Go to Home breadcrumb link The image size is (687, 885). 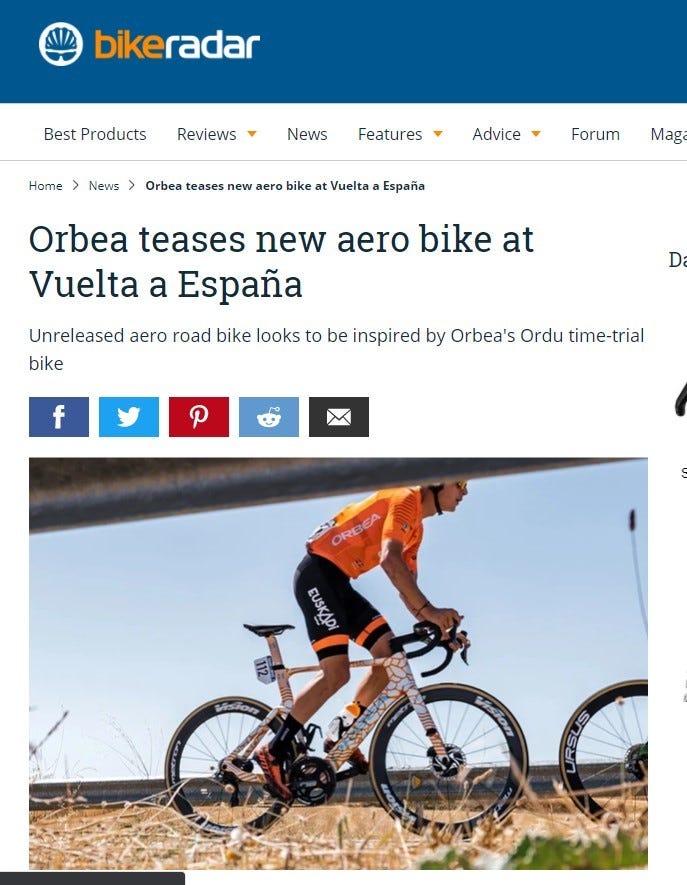tap(46, 186)
